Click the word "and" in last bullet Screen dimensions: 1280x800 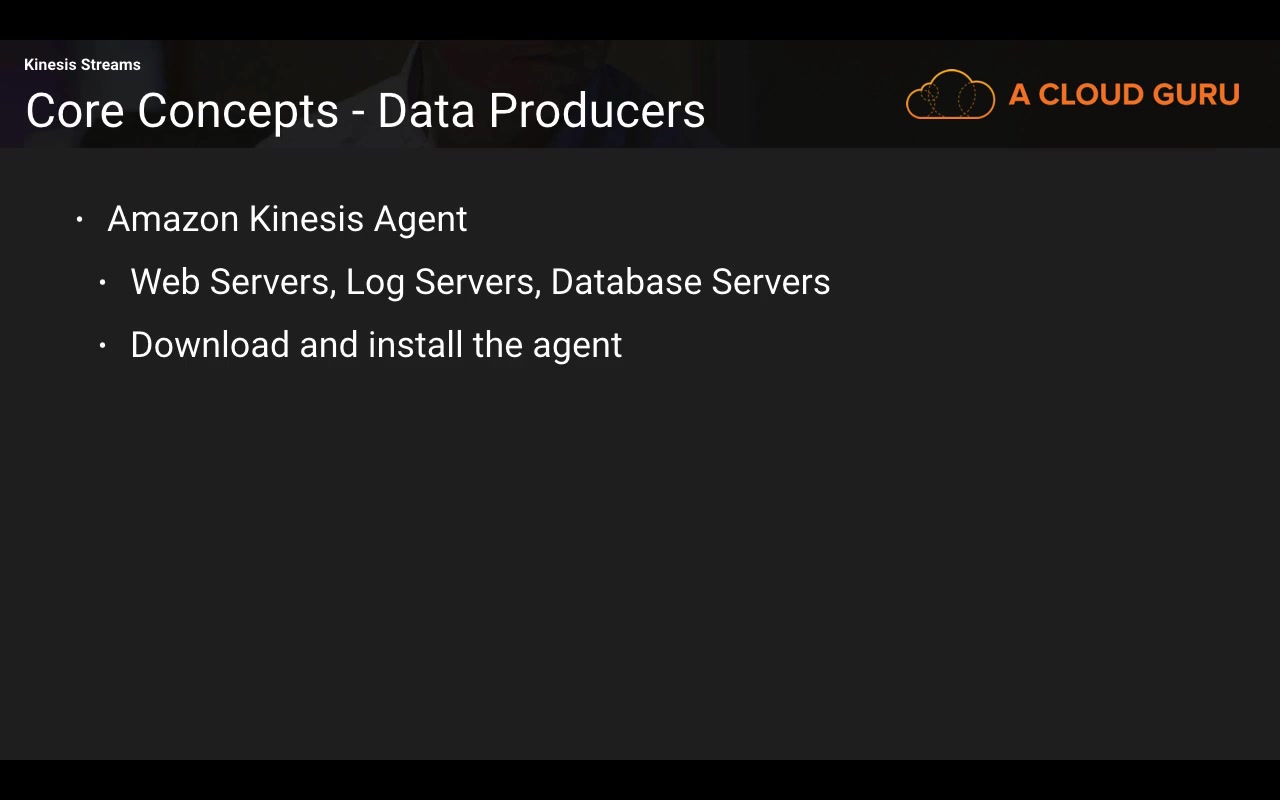click(x=328, y=345)
